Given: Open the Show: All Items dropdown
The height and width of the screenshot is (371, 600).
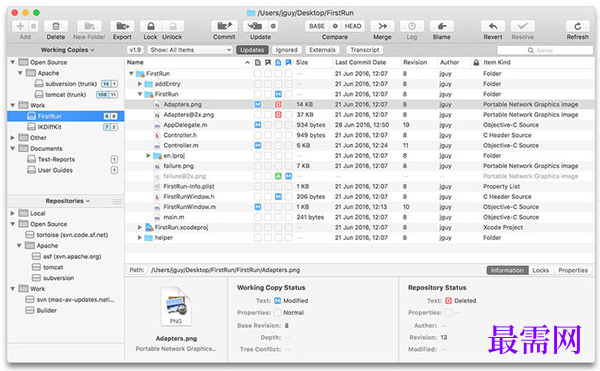Looking at the screenshot, I should 190,50.
